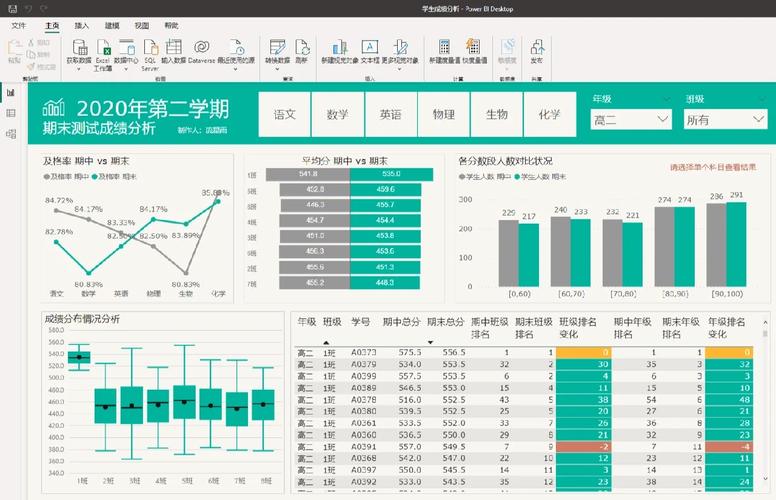
Task: Click the 输入数据 (Enter data) icon
Action: [174, 47]
